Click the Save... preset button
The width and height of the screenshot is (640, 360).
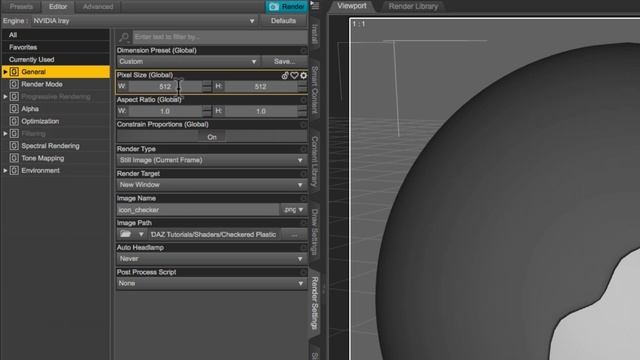click(284, 62)
